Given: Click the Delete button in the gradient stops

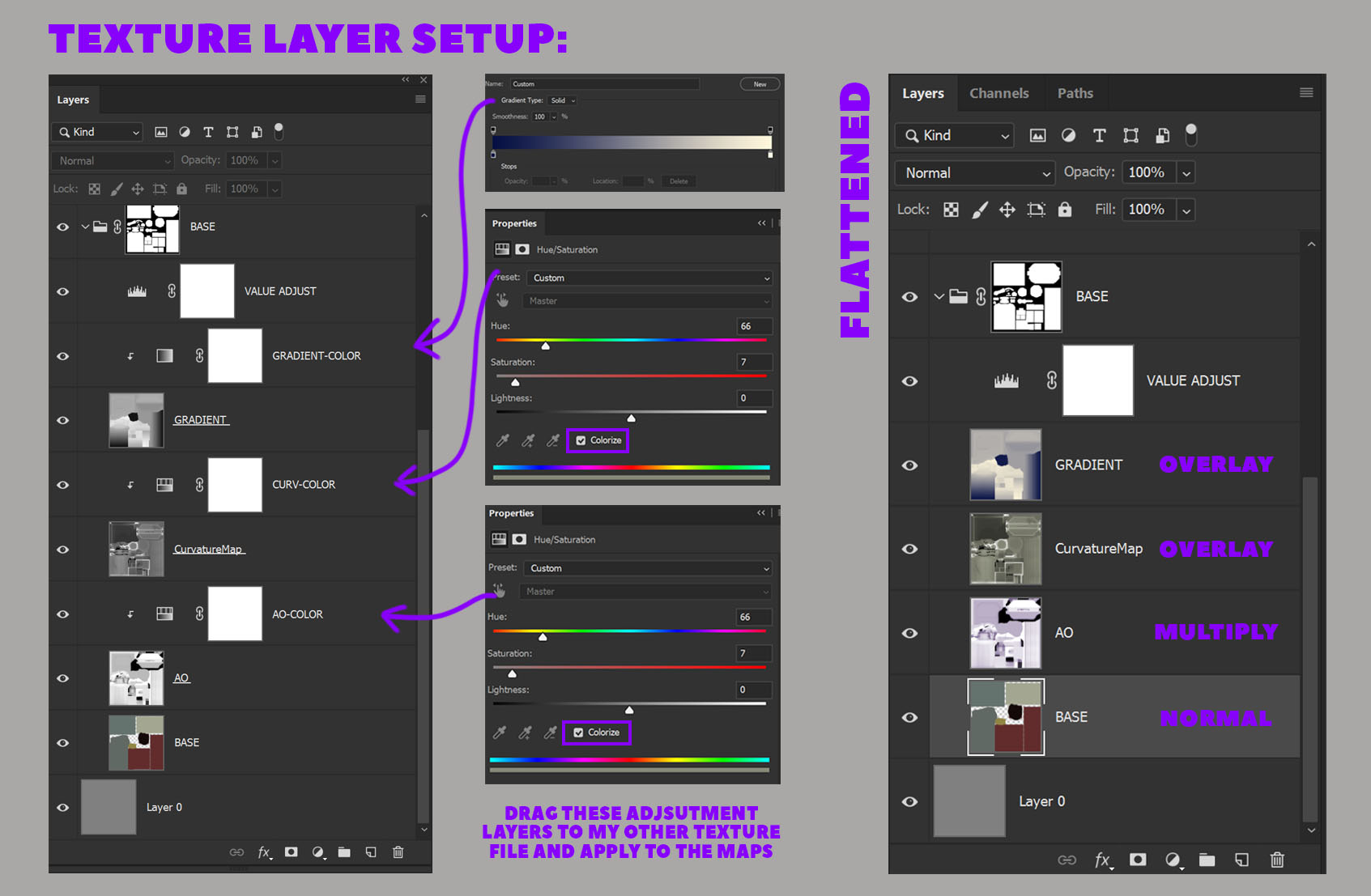Looking at the screenshot, I should point(679,181).
